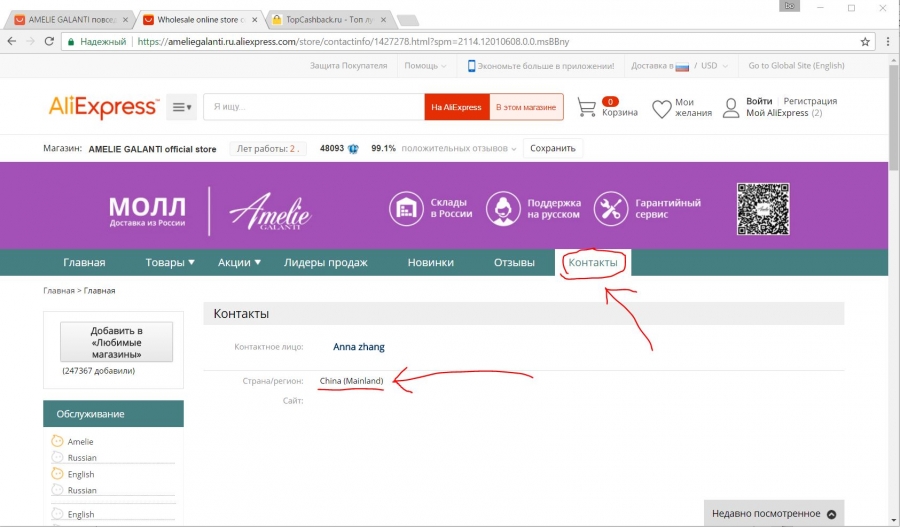The width and height of the screenshot is (900, 527).
Task: Click the Russian support agent icon
Action: (503, 208)
